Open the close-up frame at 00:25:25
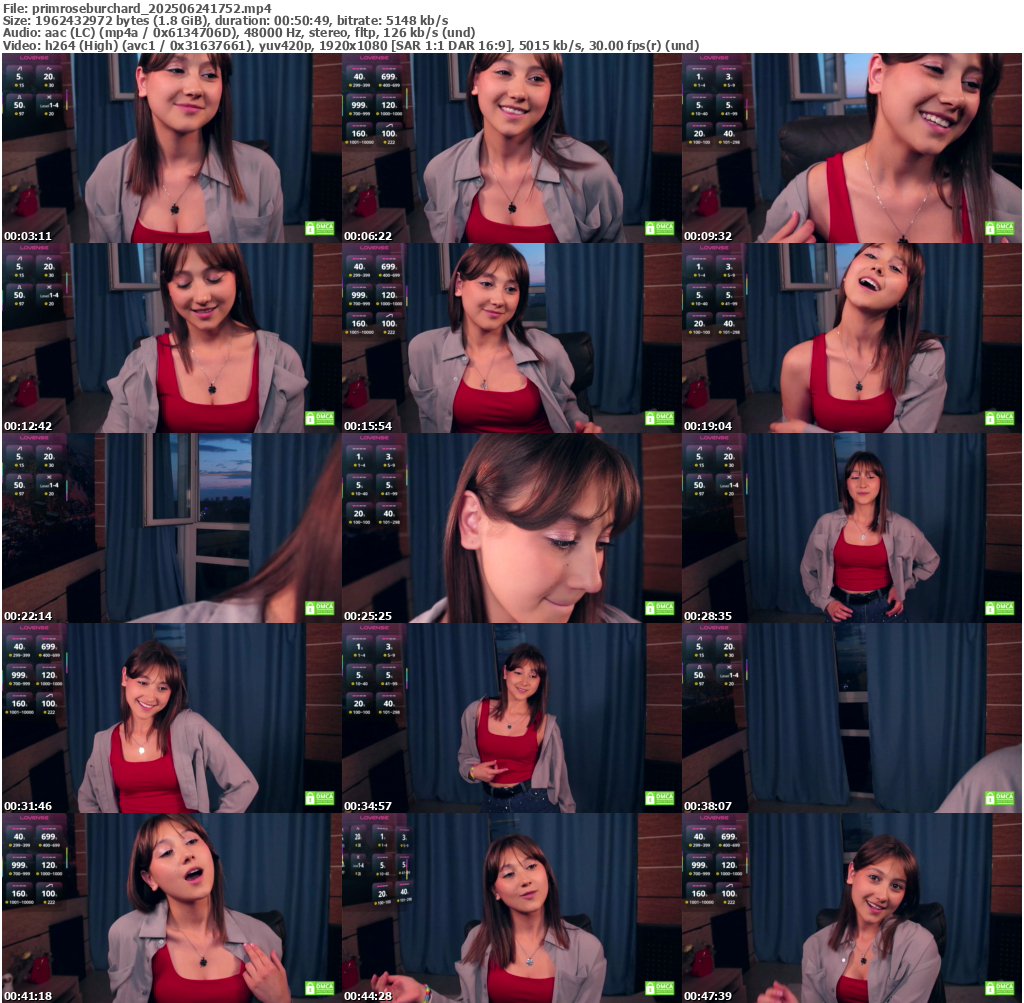 511,528
